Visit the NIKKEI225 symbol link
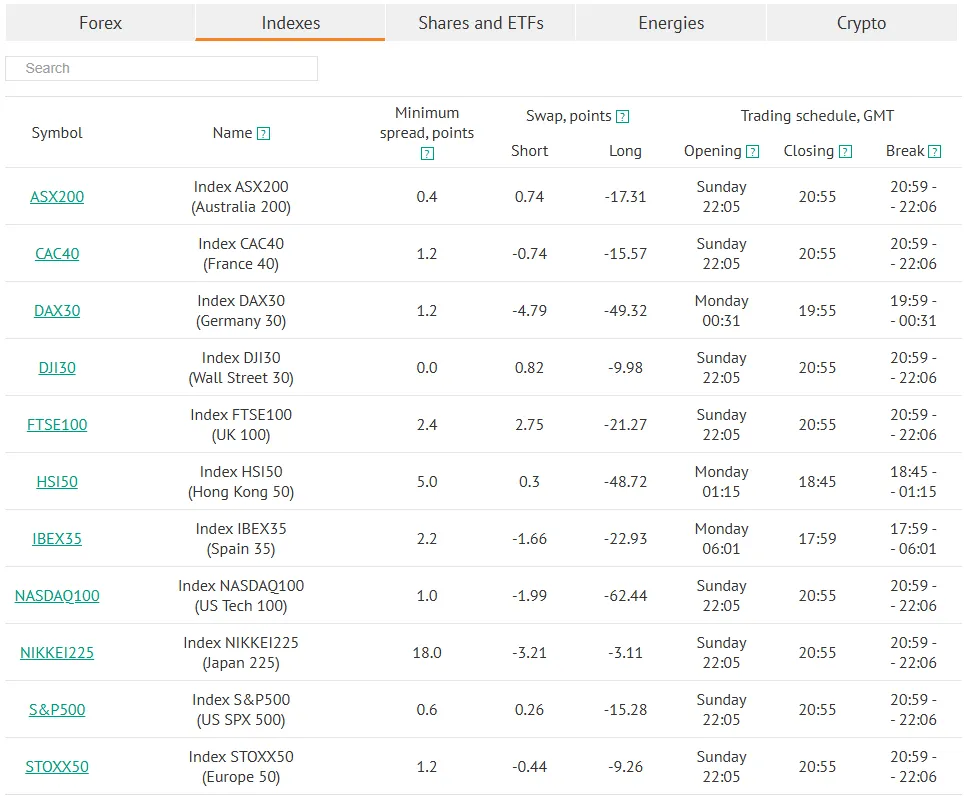The width and height of the screenshot is (969, 800). 57,653
